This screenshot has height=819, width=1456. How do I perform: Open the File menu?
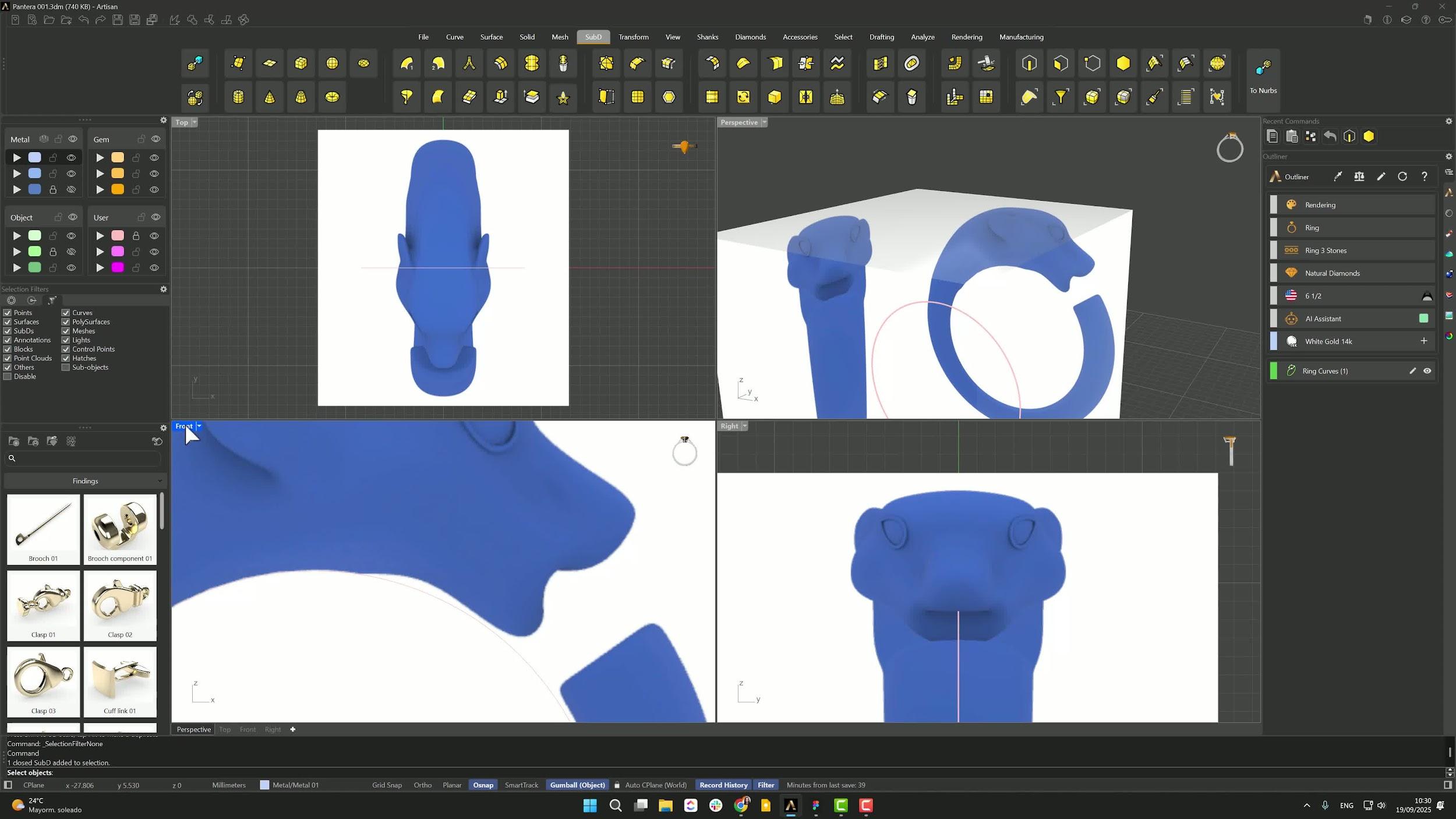click(x=423, y=37)
